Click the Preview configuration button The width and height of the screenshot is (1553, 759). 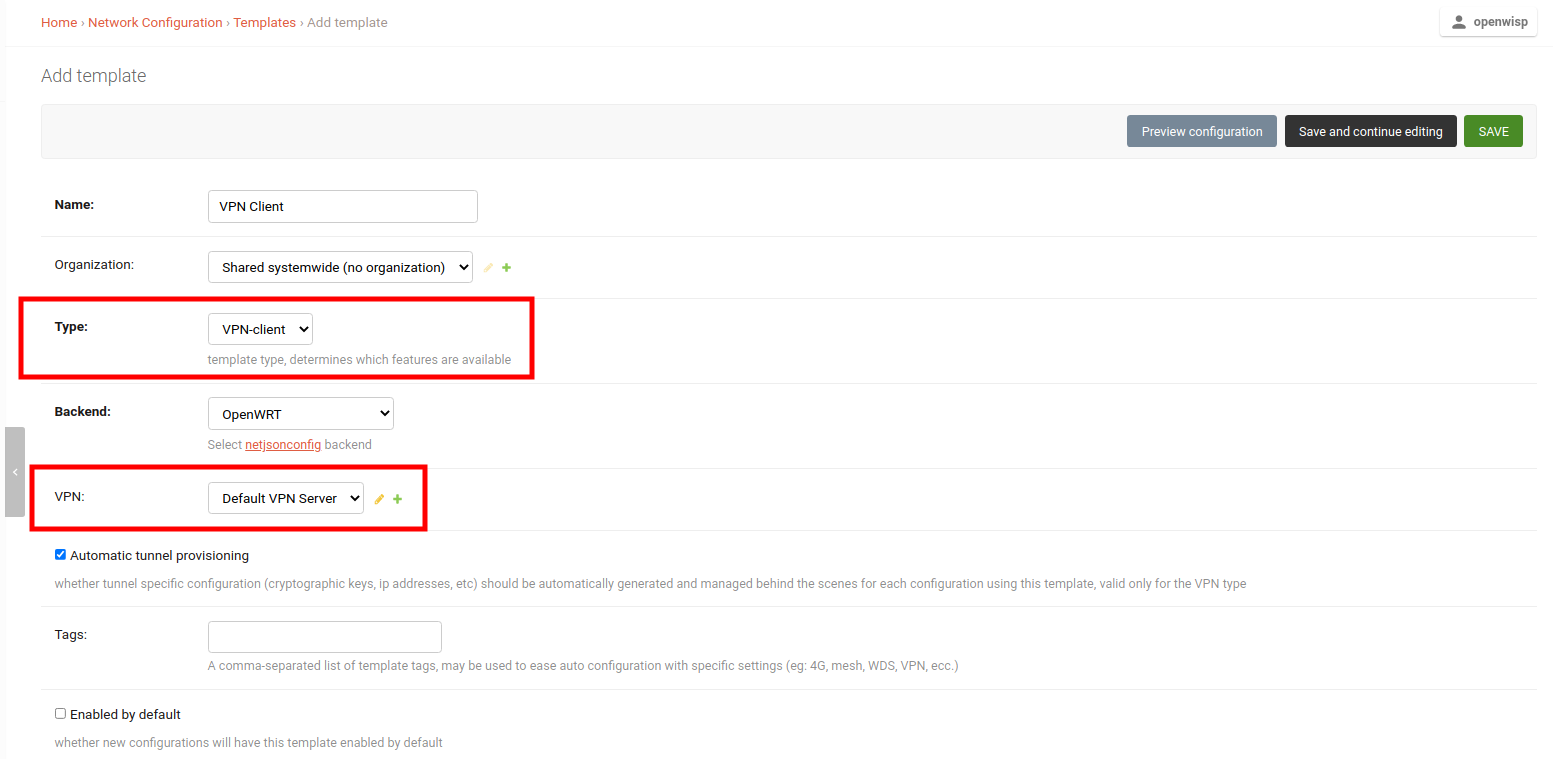pyautogui.click(x=1201, y=132)
